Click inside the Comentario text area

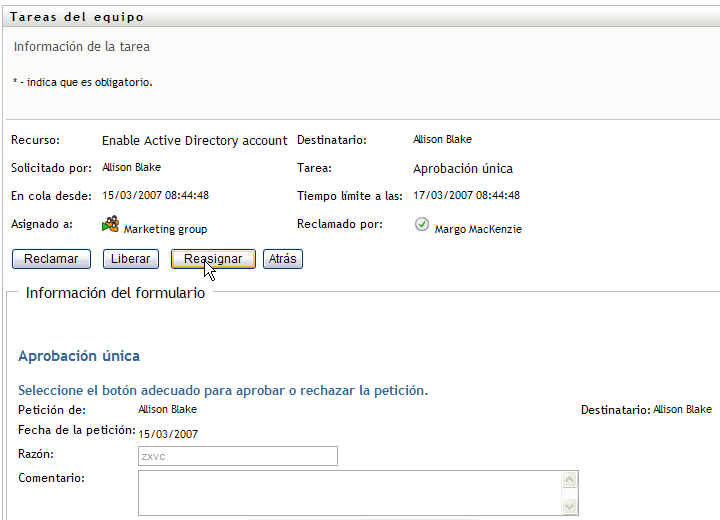(x=350, y=492)
